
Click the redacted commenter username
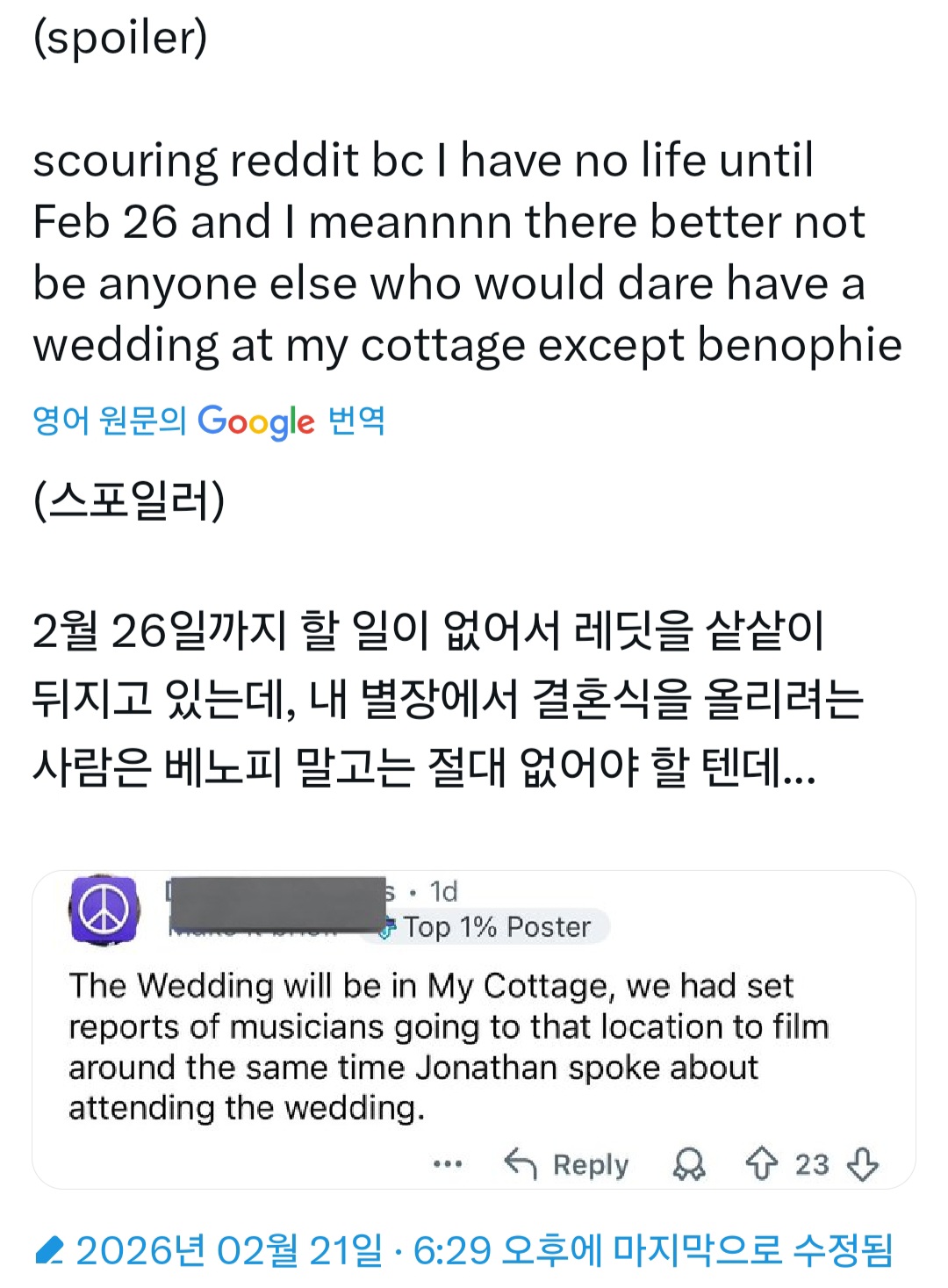[276, 903]
